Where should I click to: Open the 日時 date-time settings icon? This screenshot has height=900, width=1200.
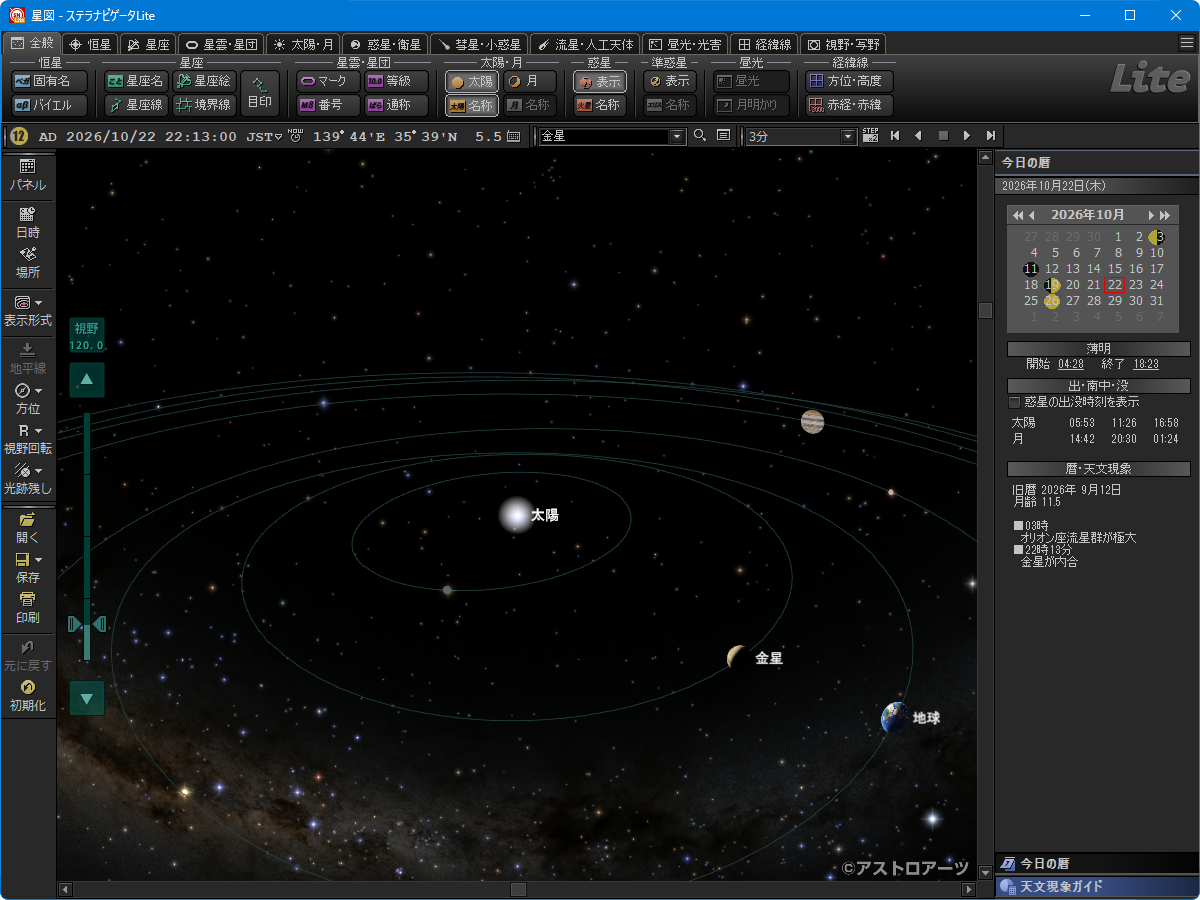point(28,222)
